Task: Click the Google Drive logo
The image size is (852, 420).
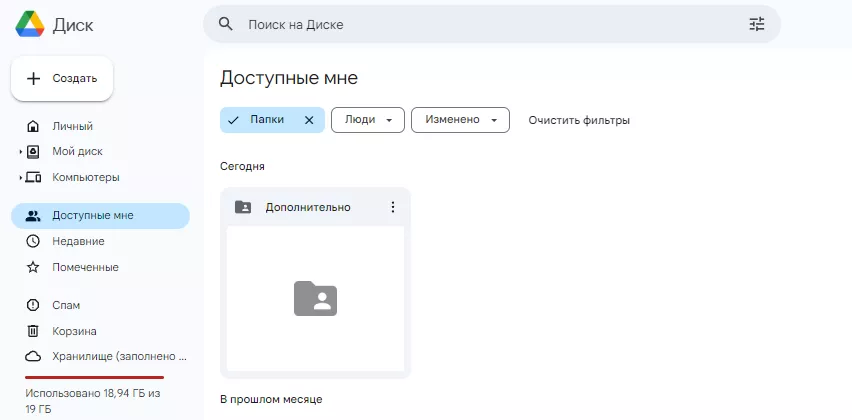Action: [x=30, y=24]
